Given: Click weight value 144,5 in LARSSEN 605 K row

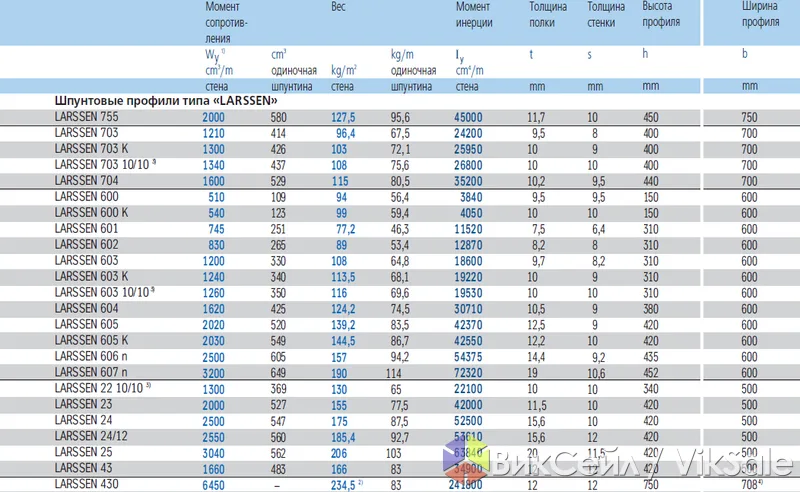Looking at the screenshot, I should [343, 341].
